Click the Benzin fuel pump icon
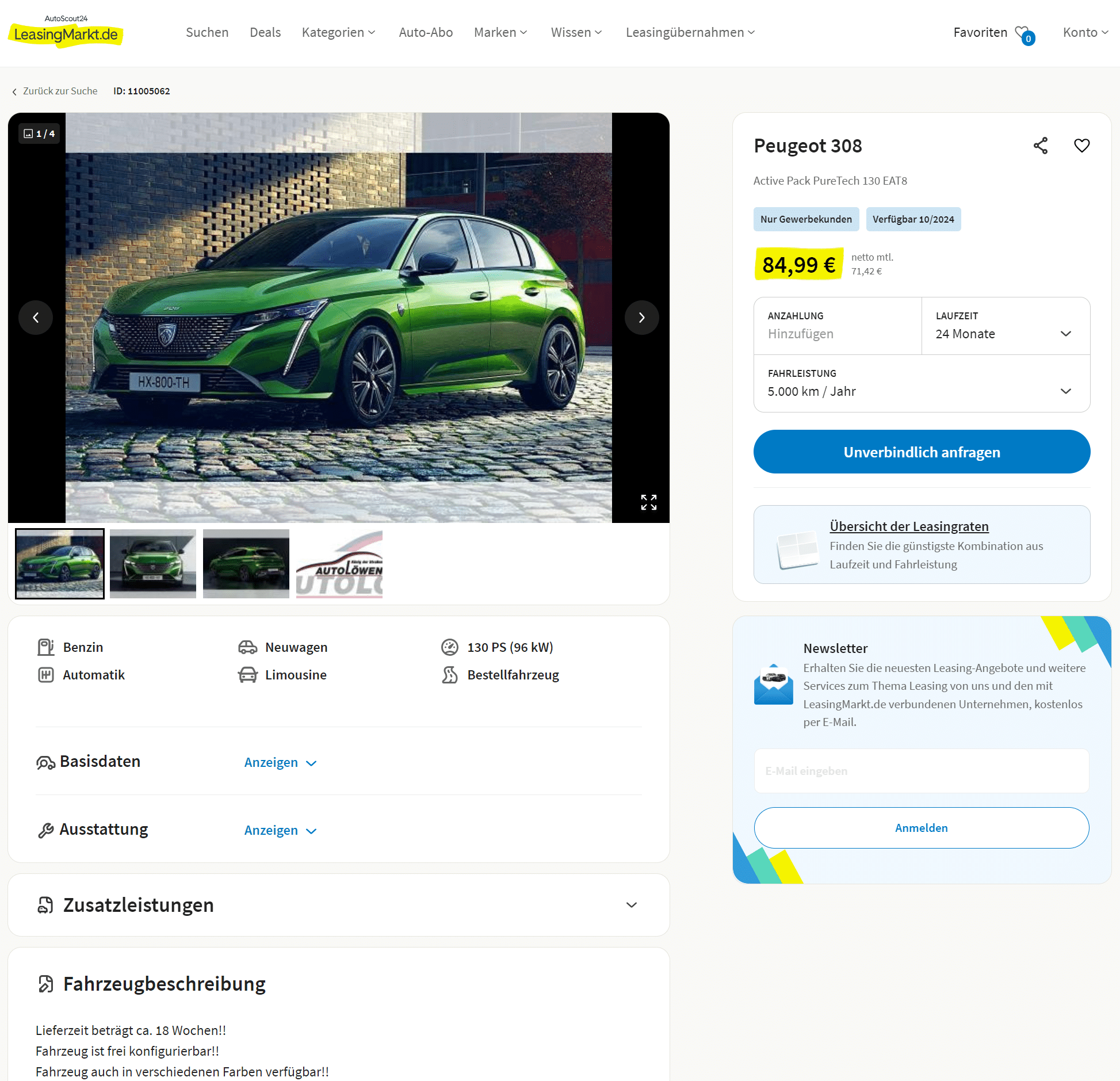The width and height of the screenshot is (1120, 1081). click(x=46, y=647)
